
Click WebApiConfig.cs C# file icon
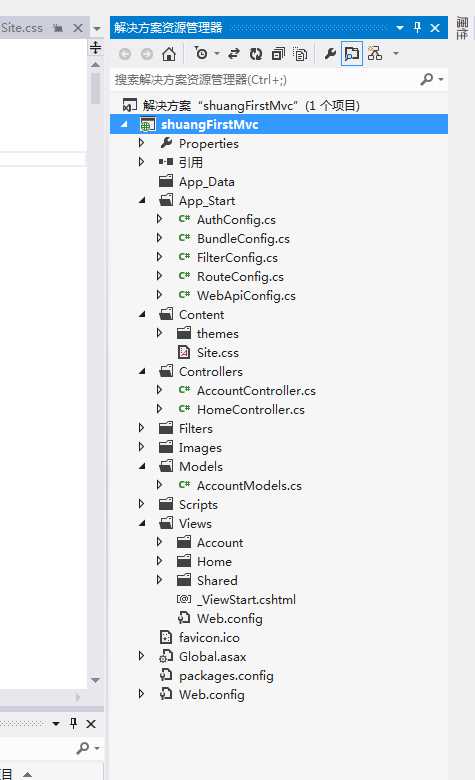coord(184,295)
